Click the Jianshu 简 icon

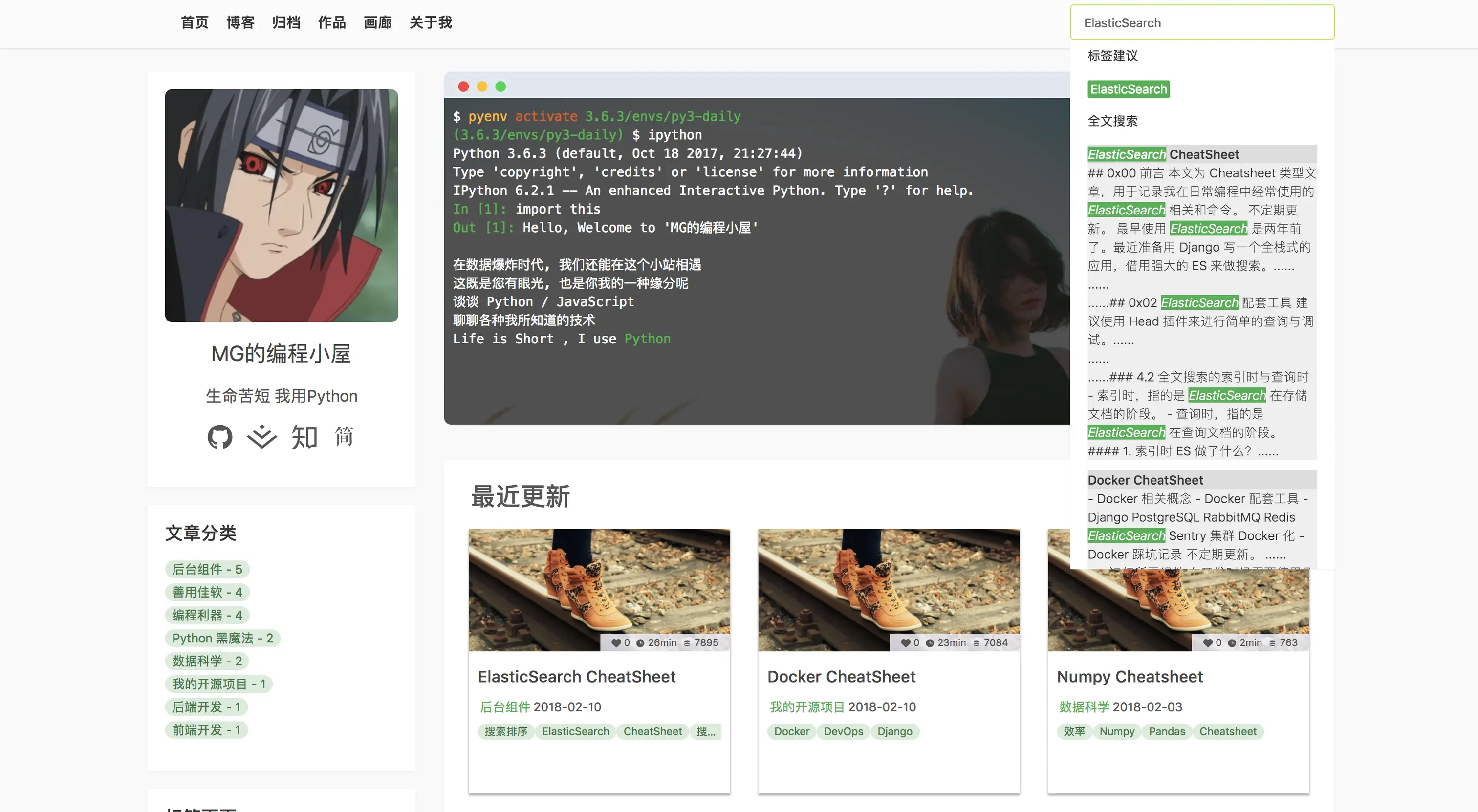pyautogui.click(x=344, y=437)
